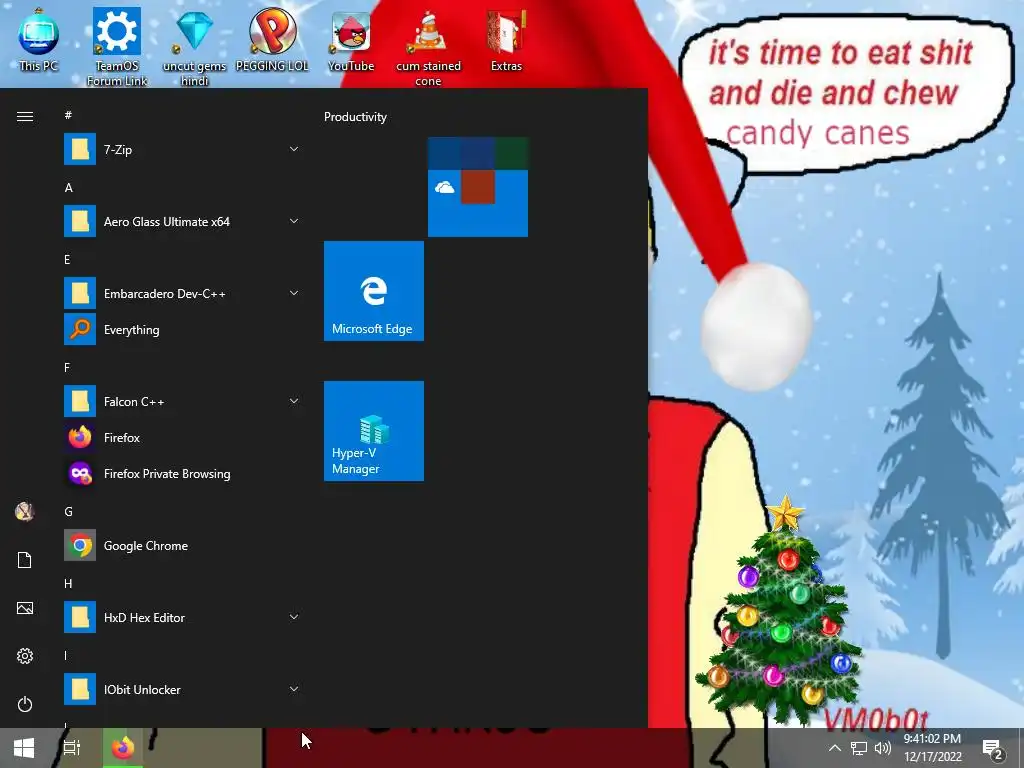This screenshot has height=768, width=1024.
Task: Open the OneDrive cloud tile group
Action: coord(478,187)
